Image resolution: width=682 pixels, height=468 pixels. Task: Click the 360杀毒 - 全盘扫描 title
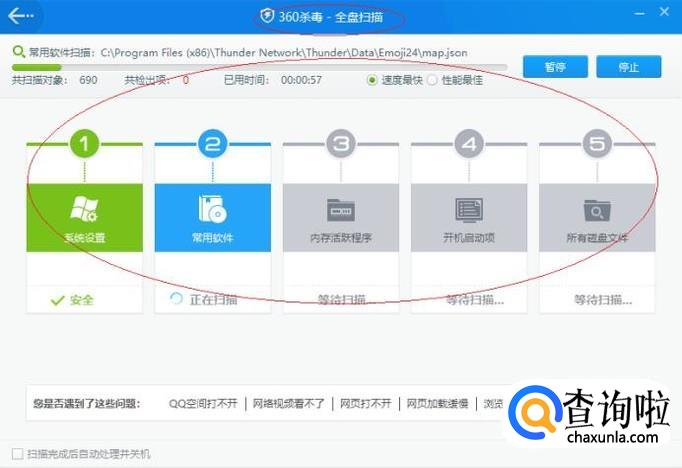click(331, 17)
